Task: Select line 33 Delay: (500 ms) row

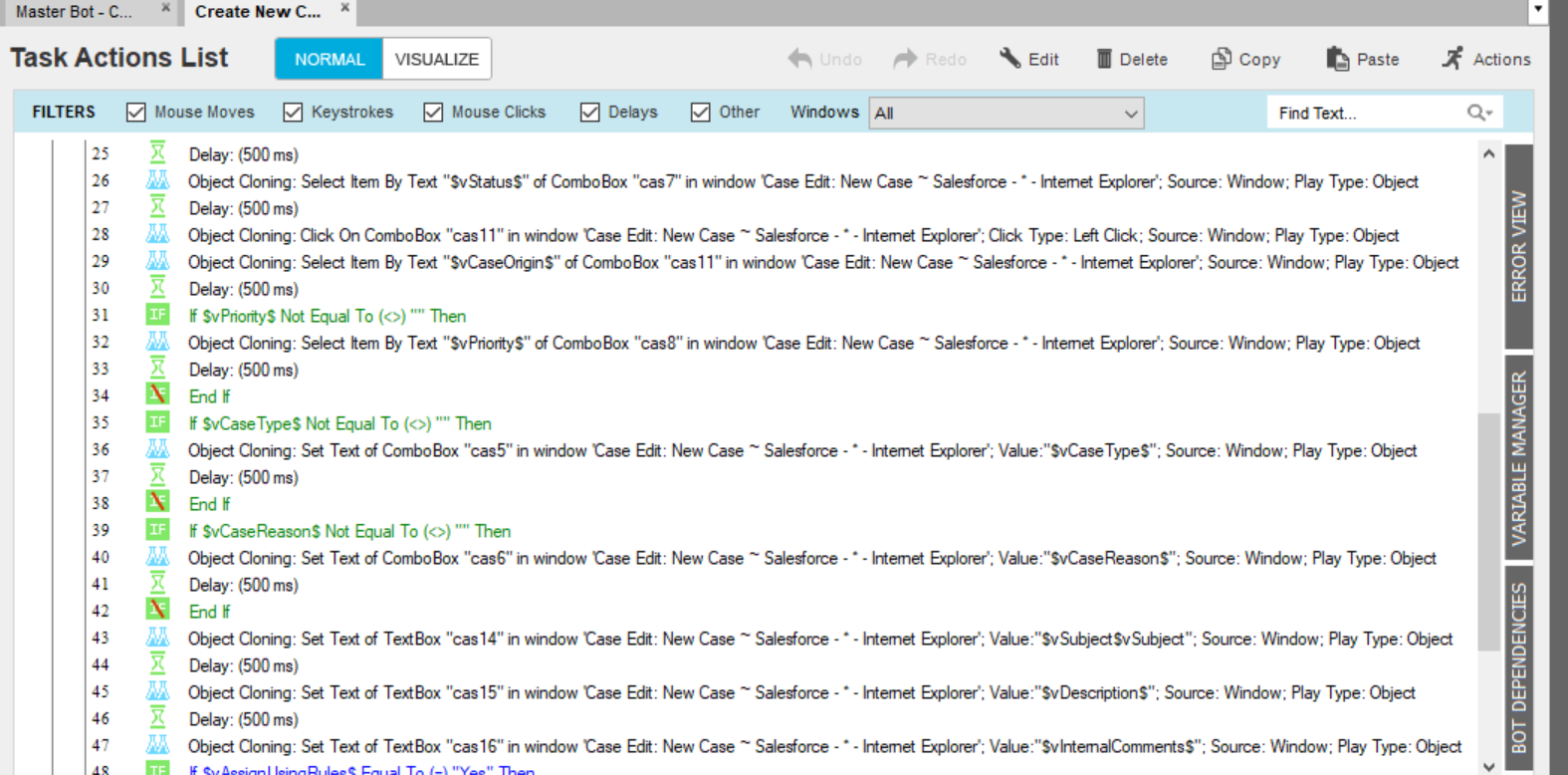Action: [x=244, y=370]
